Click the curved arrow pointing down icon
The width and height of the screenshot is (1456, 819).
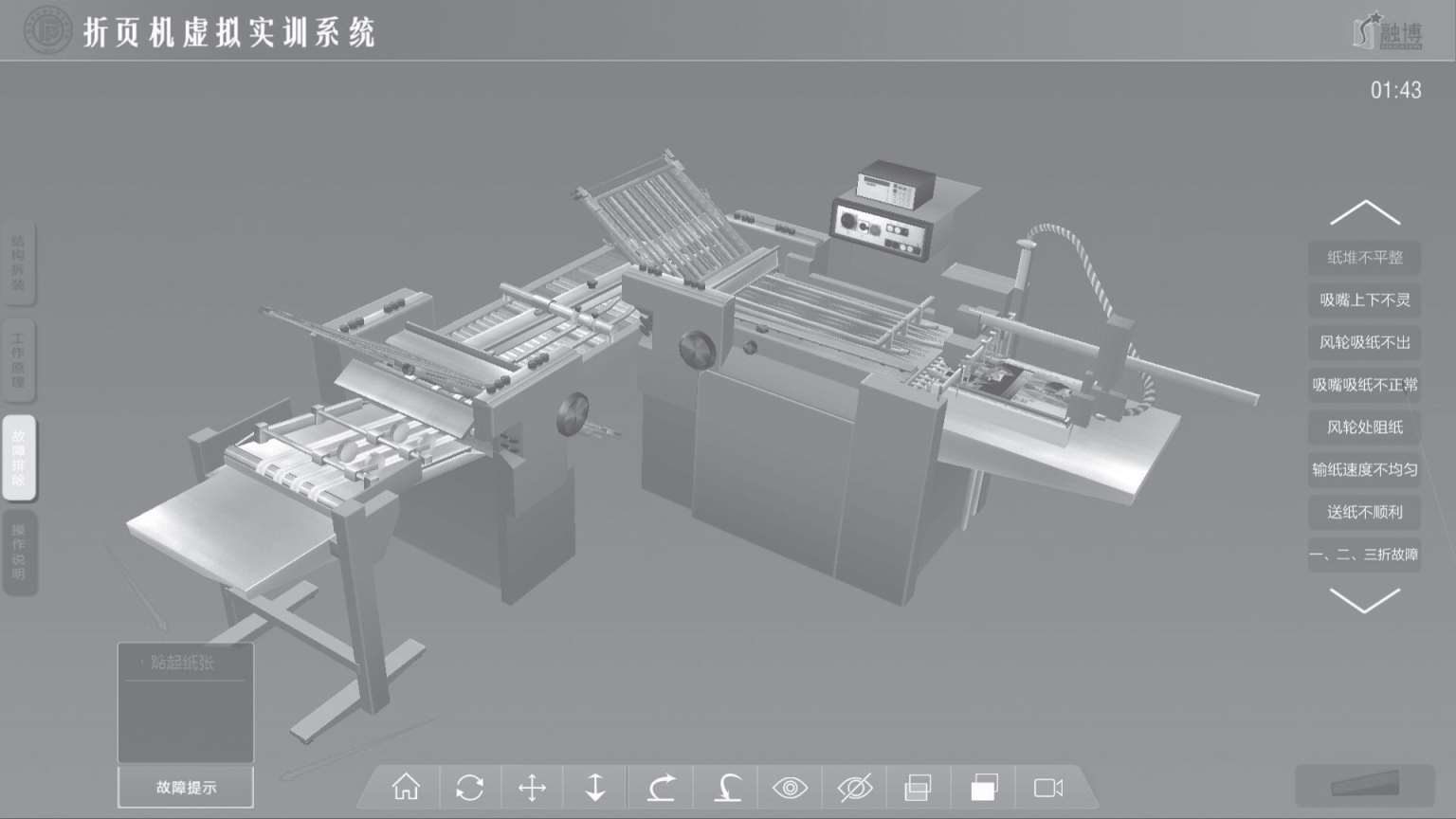click(x=727, y=787)
